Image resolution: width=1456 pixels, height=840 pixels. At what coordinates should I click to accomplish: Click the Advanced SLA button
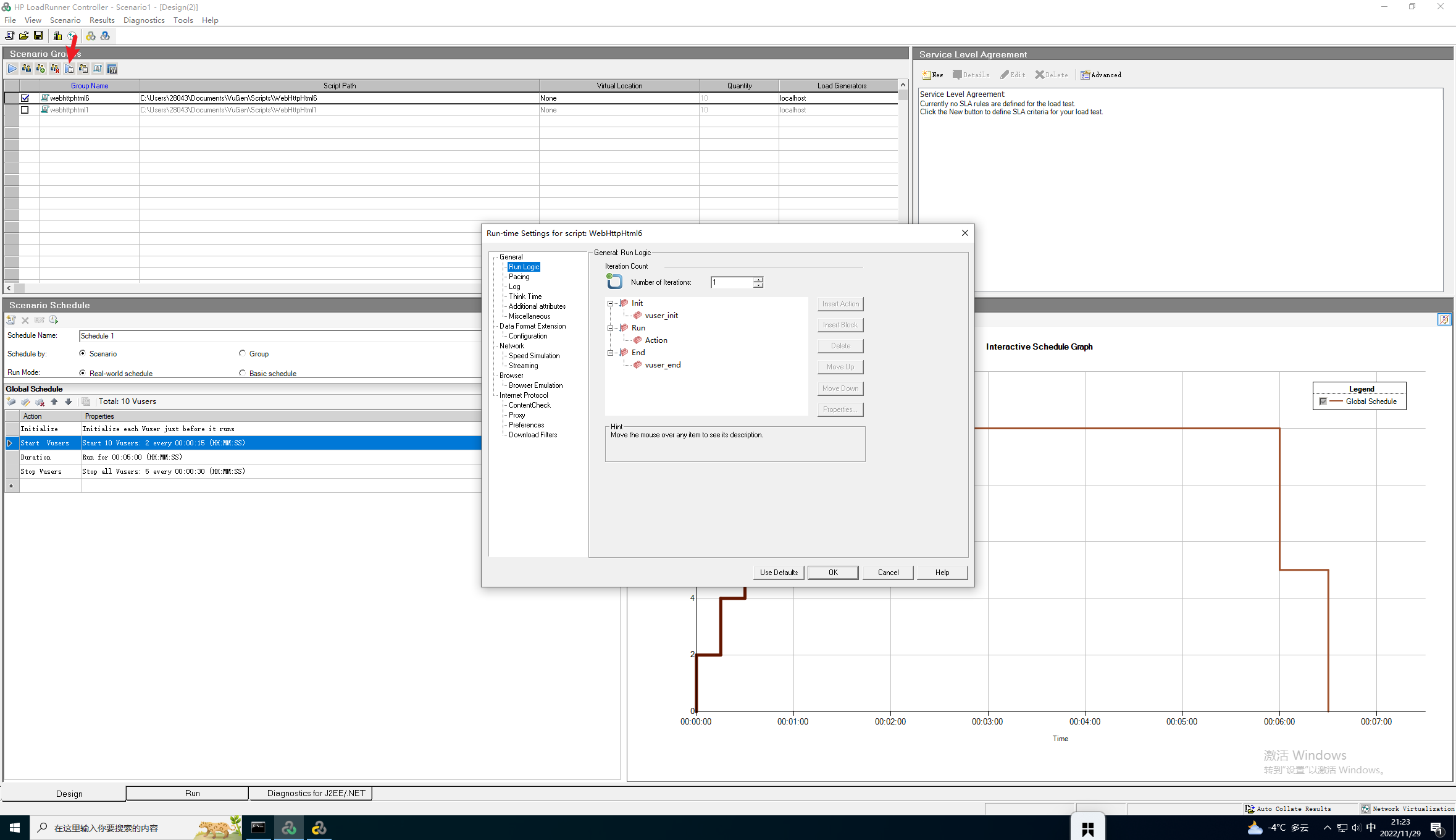1103,75
